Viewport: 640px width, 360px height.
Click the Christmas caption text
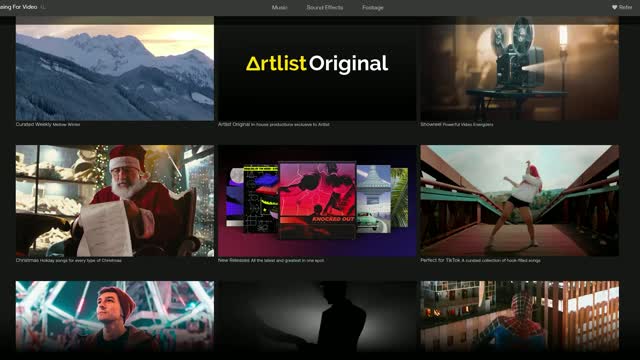tap(69, 260)
